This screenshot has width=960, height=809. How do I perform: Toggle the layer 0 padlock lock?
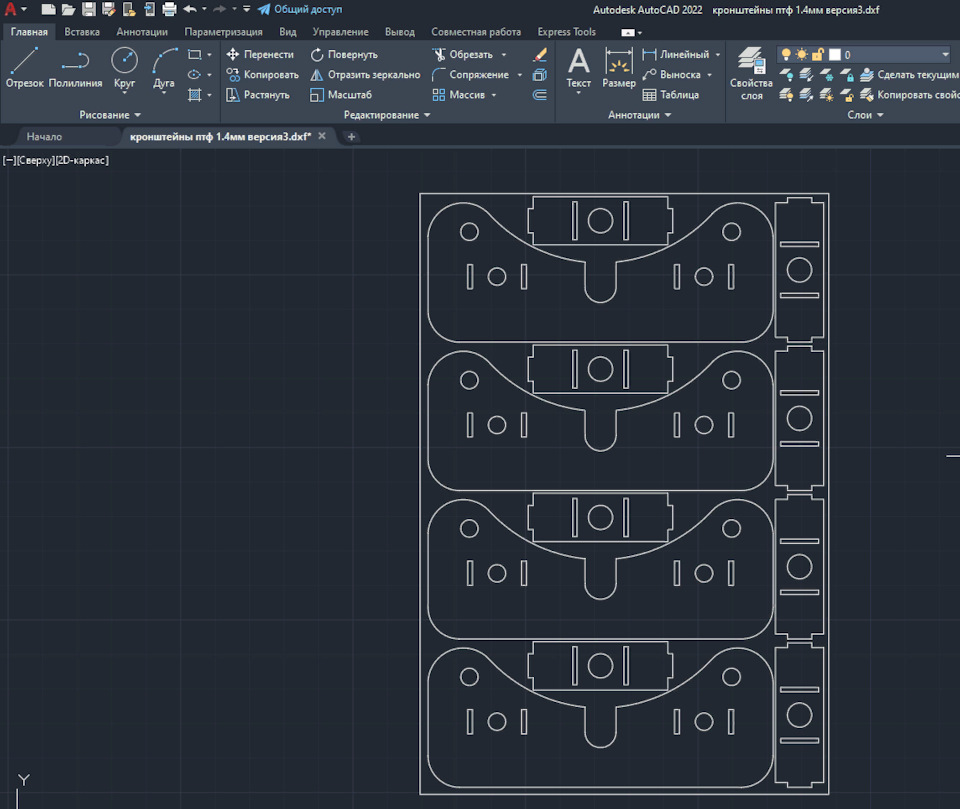[817, 54]
